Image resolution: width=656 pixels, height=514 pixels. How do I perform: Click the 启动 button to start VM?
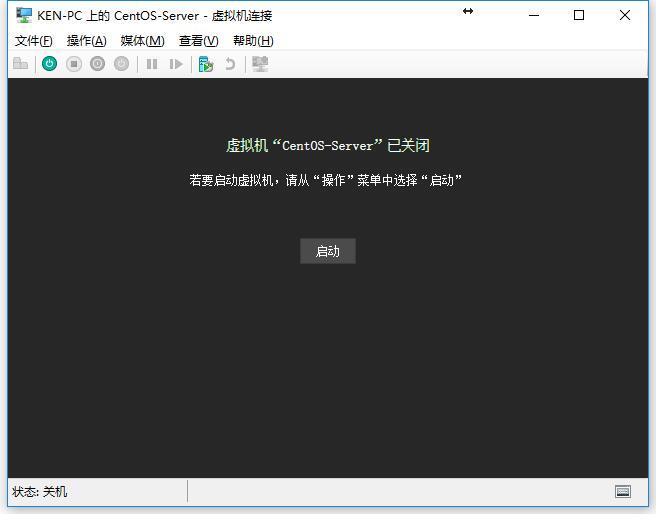coord(328,251)
